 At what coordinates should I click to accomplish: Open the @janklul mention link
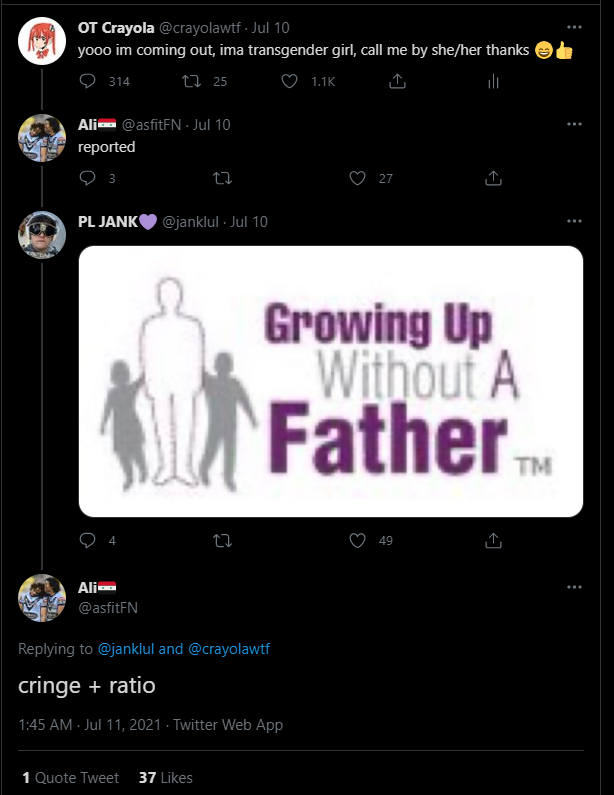tap(126, 649)
